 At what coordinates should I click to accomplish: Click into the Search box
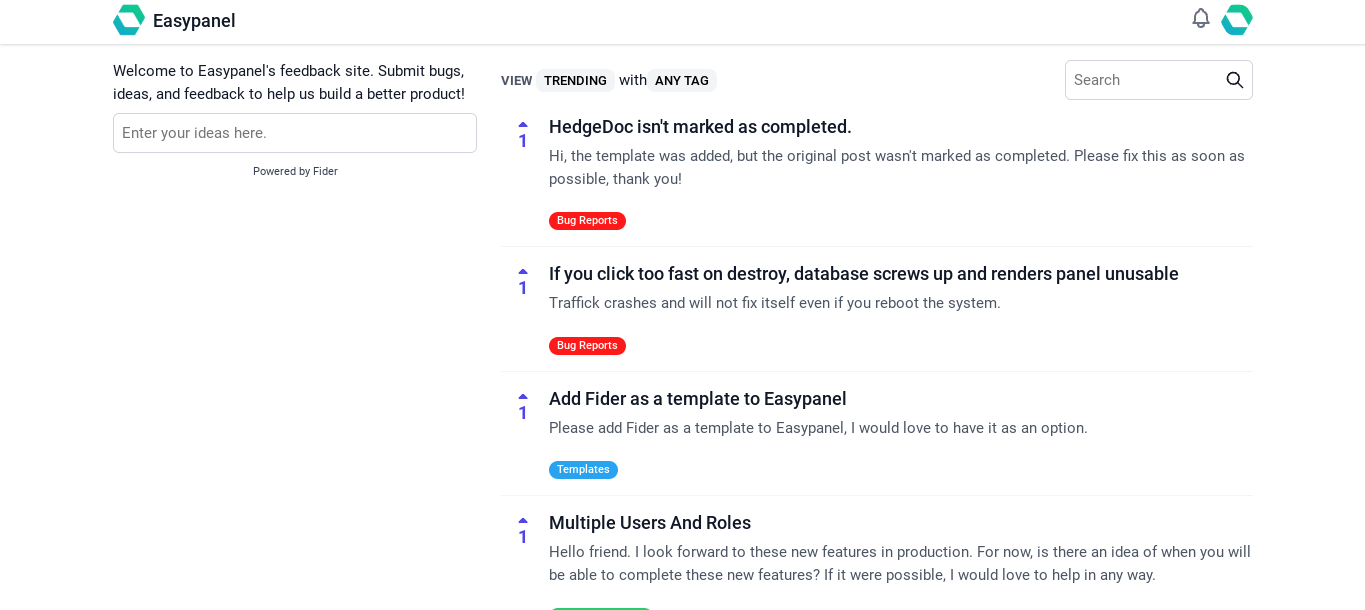coord(1145,80)
